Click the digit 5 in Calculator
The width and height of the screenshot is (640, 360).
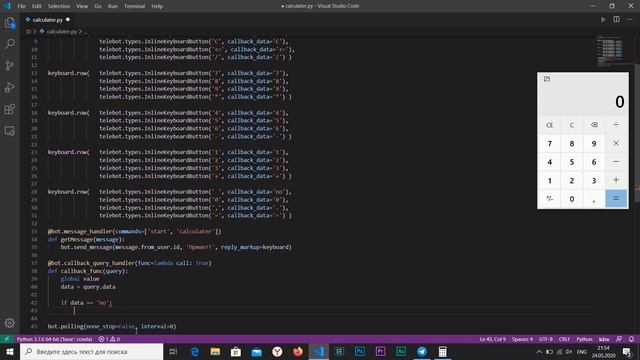(x=572, y=162)
